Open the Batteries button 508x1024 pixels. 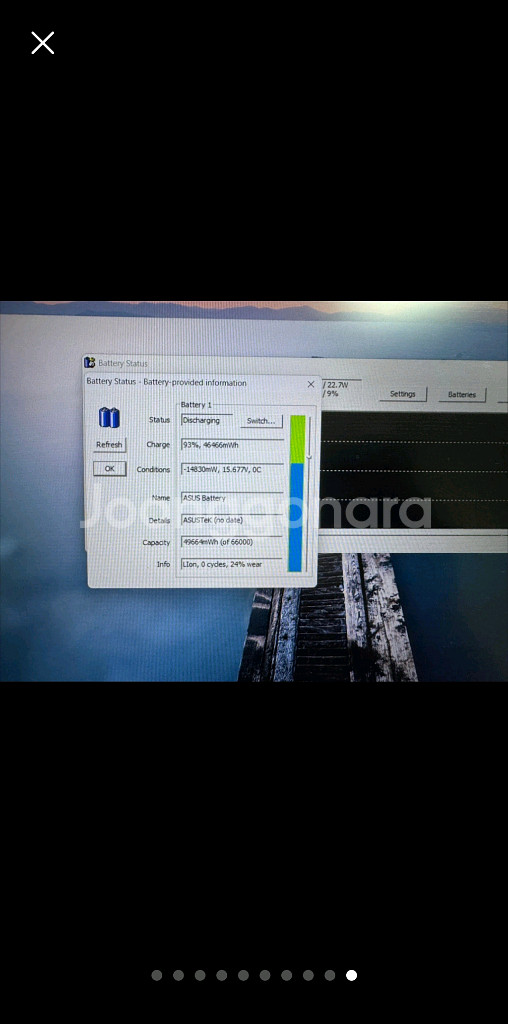[x=462, y=394]
